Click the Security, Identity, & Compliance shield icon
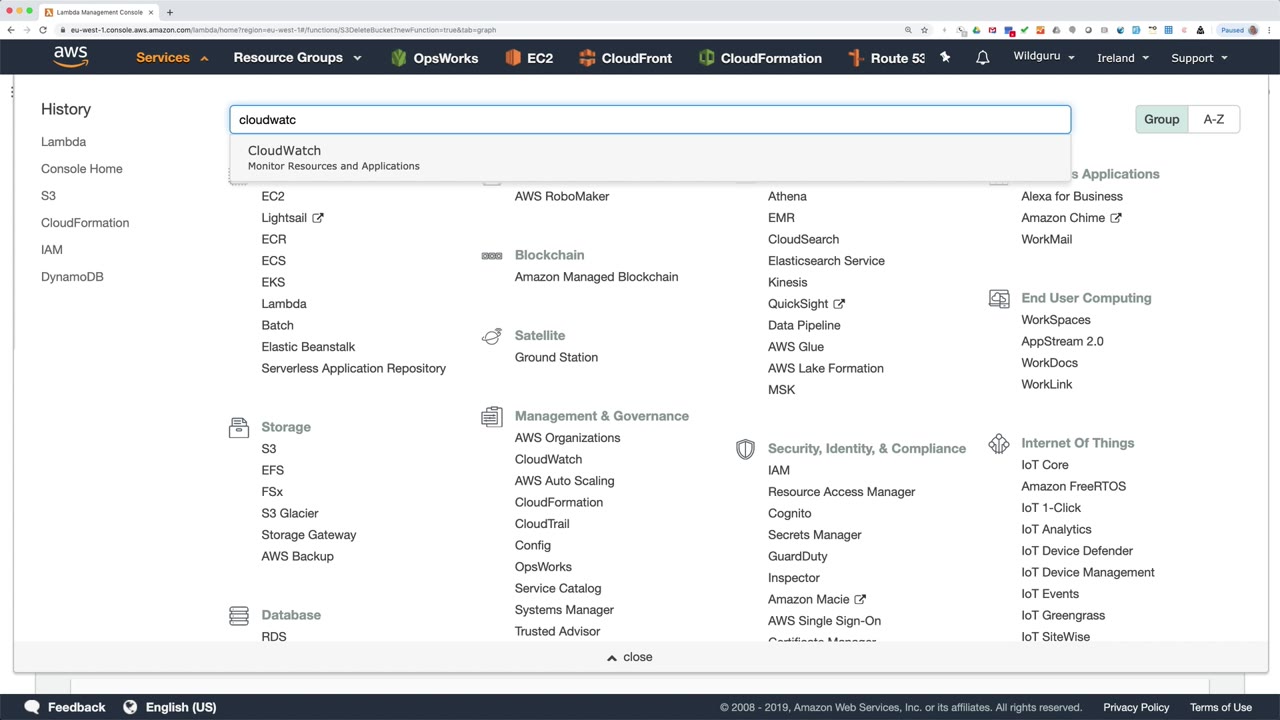The height and width of the screenshot is (720, 1280). 745,449
